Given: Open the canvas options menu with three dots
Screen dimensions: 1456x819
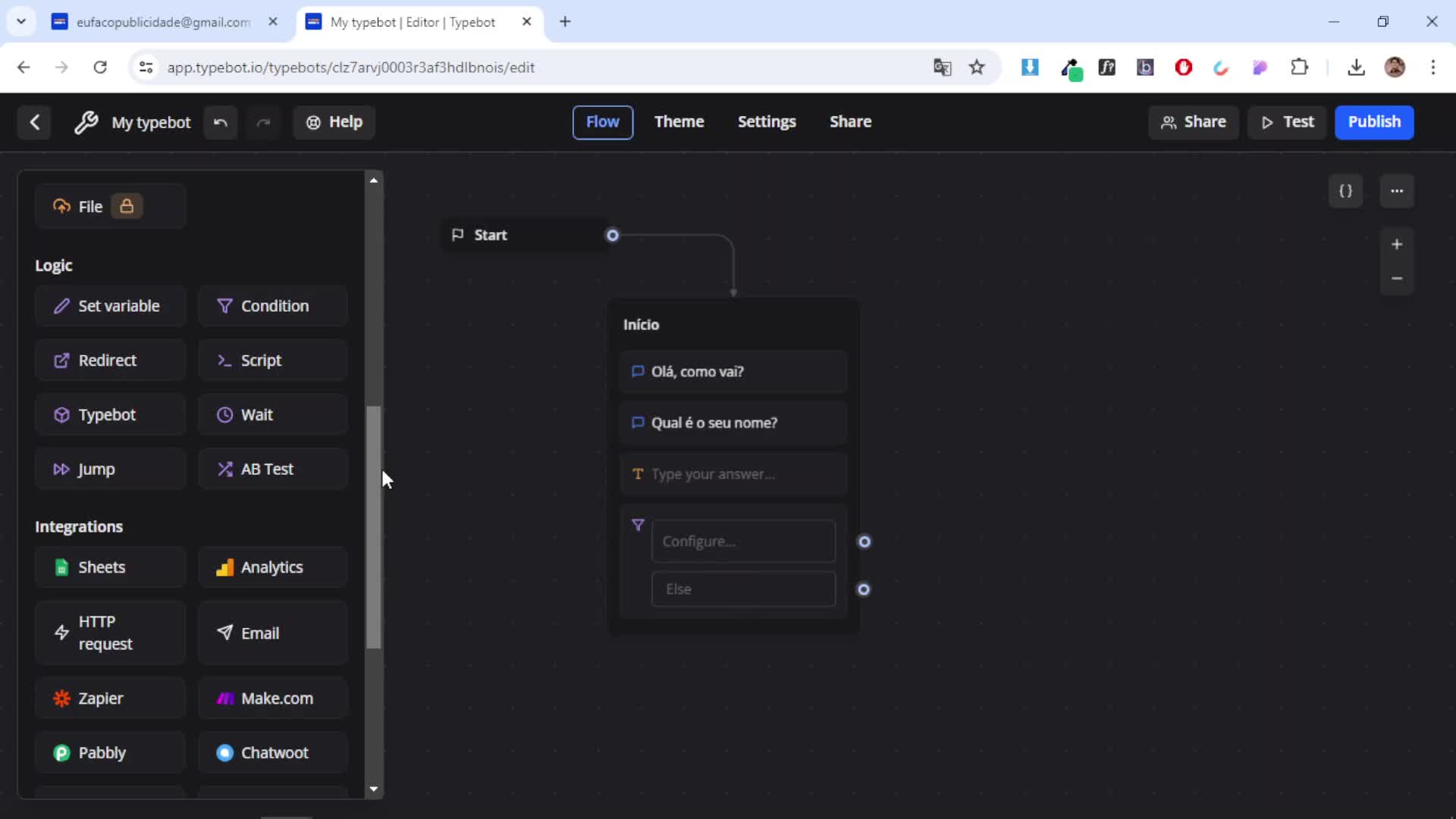Looking at the screenshot, I should (x=1397, y=191).
